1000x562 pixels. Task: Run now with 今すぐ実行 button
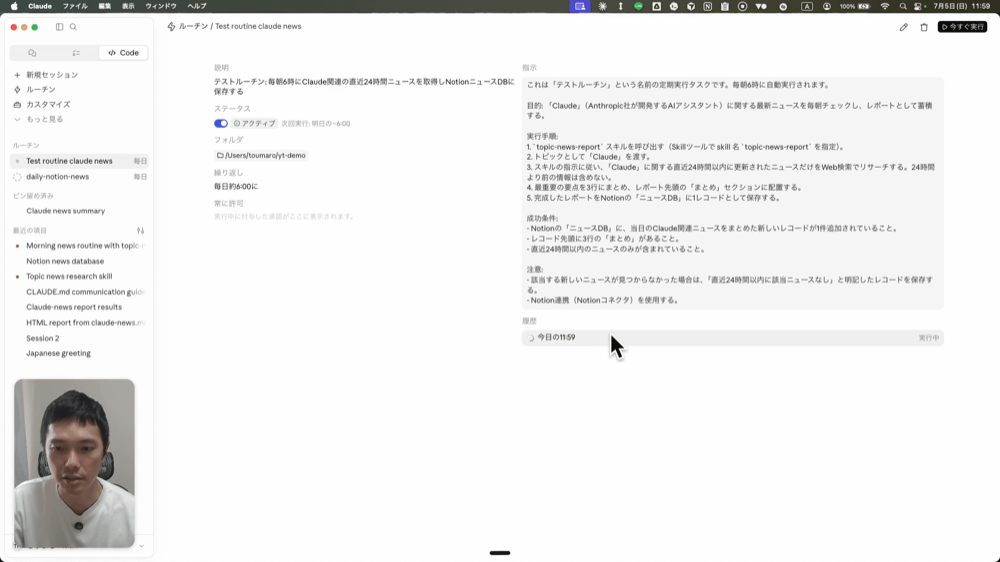[x=962, y=27]
